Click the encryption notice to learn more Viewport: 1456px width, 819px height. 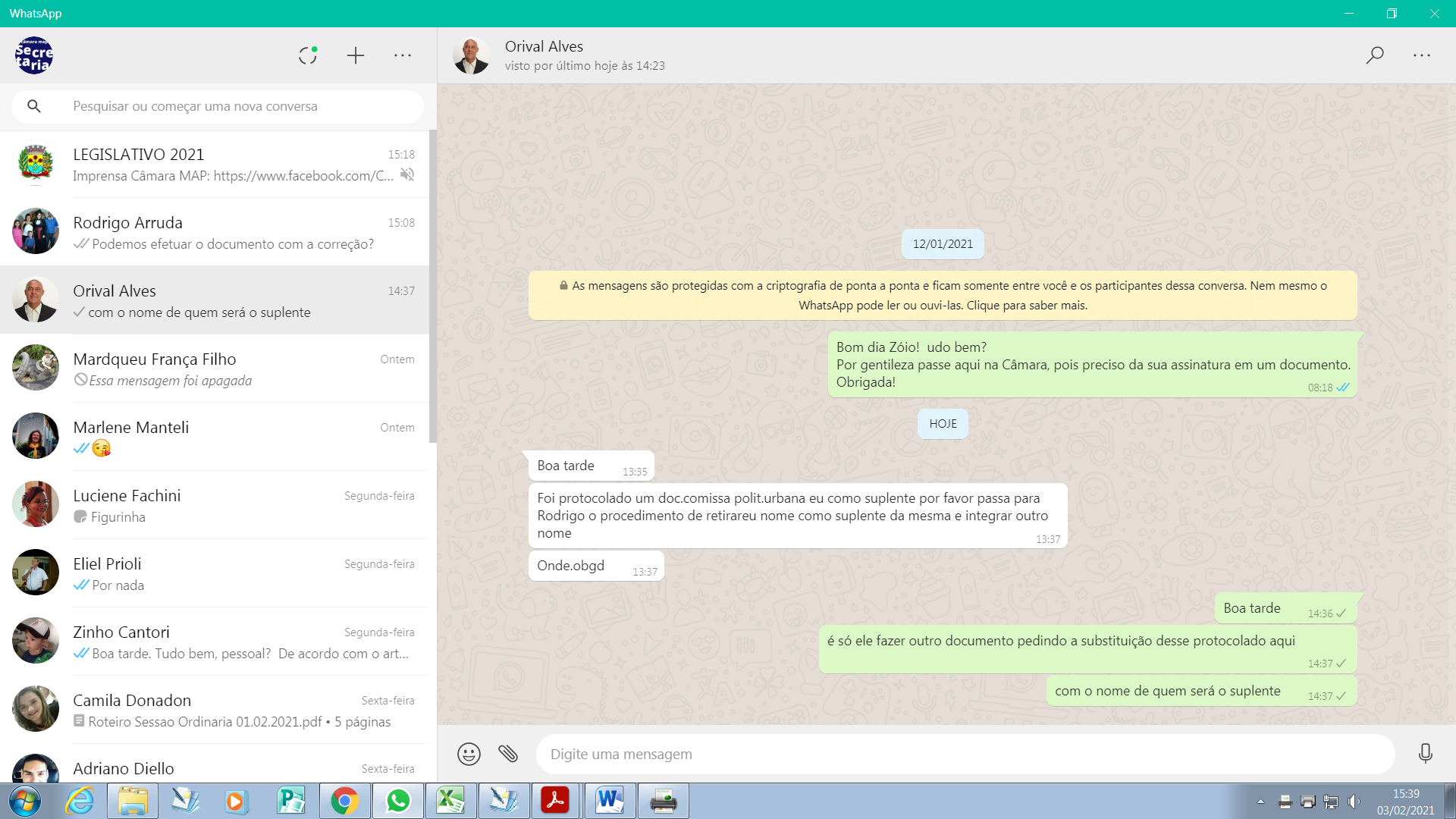[x=943, y=295]
